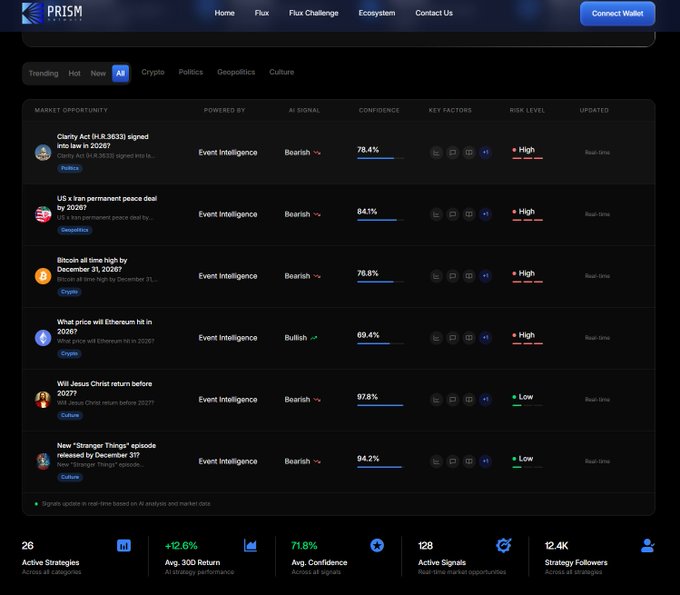Open chart factor icon in Jesus Christ row
This screenshot has height=595, width=680.
436,399
